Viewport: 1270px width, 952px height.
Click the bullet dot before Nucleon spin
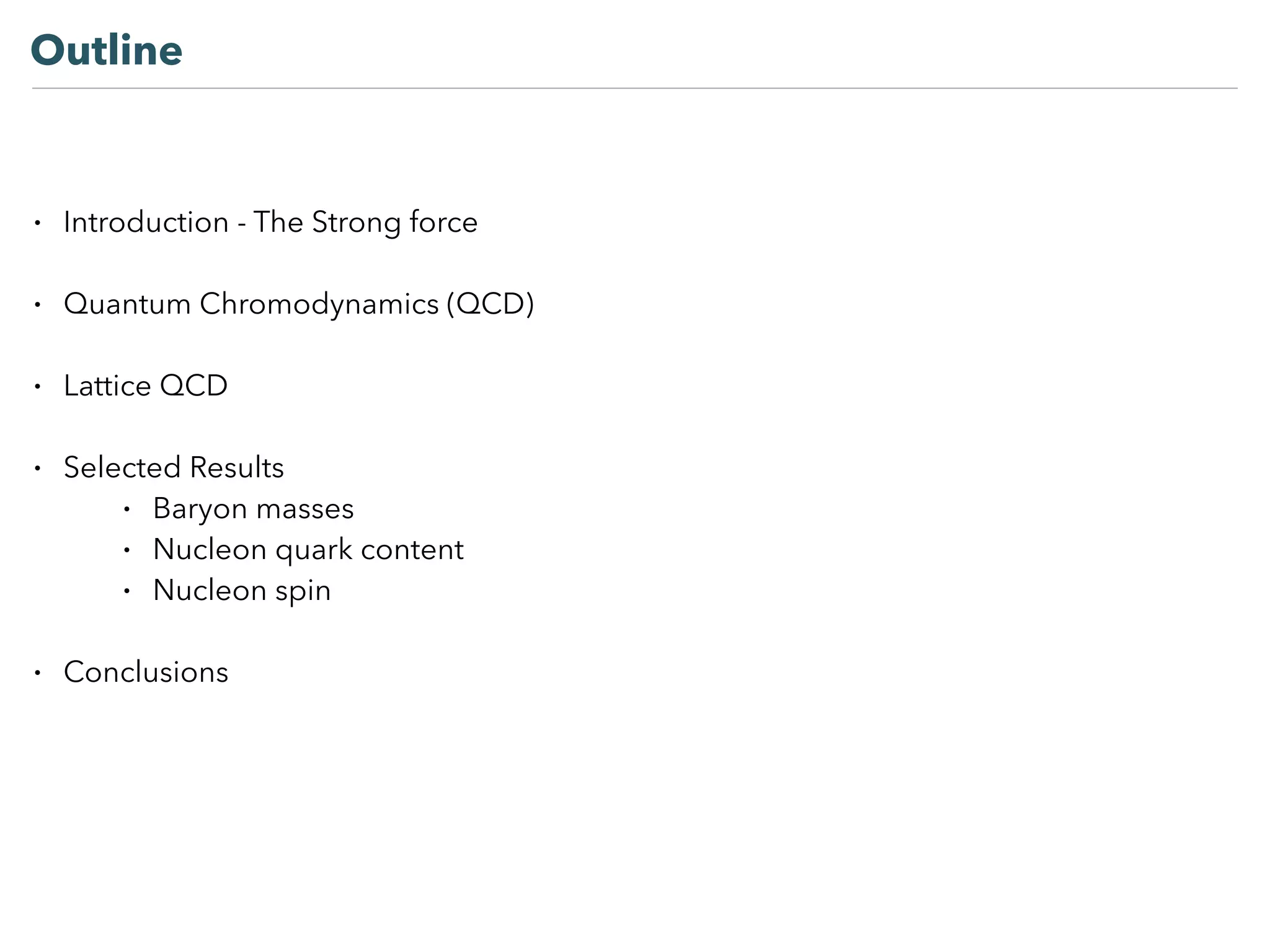click(127, 591)
